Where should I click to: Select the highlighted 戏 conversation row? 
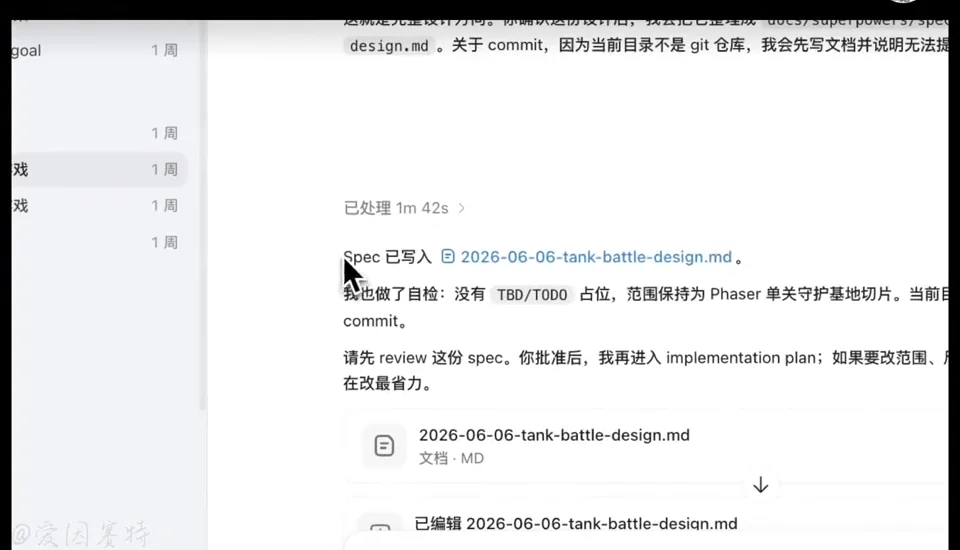pos(97,170)
